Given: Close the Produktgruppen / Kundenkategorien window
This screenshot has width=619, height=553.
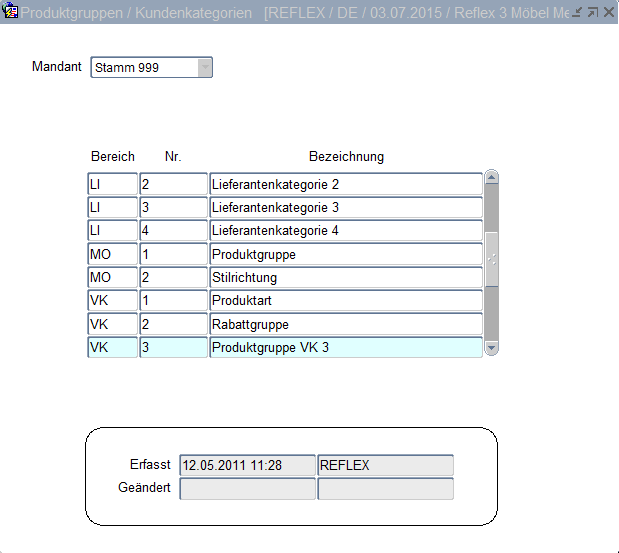Looking at the screenshot, I should click(608, 13).
